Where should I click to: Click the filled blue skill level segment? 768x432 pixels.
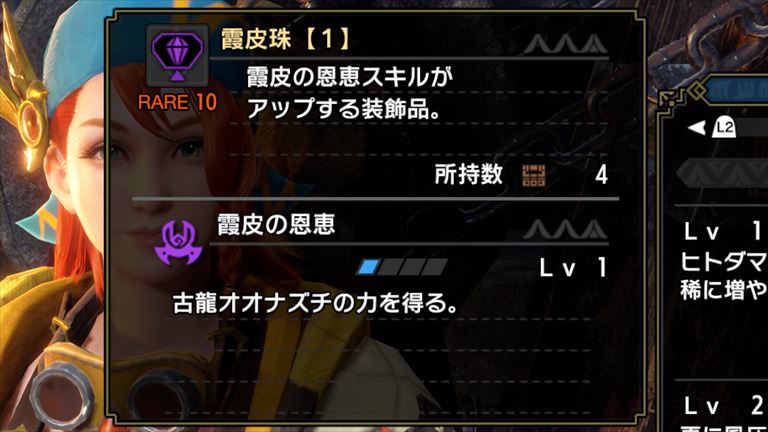tap(369, 267)
